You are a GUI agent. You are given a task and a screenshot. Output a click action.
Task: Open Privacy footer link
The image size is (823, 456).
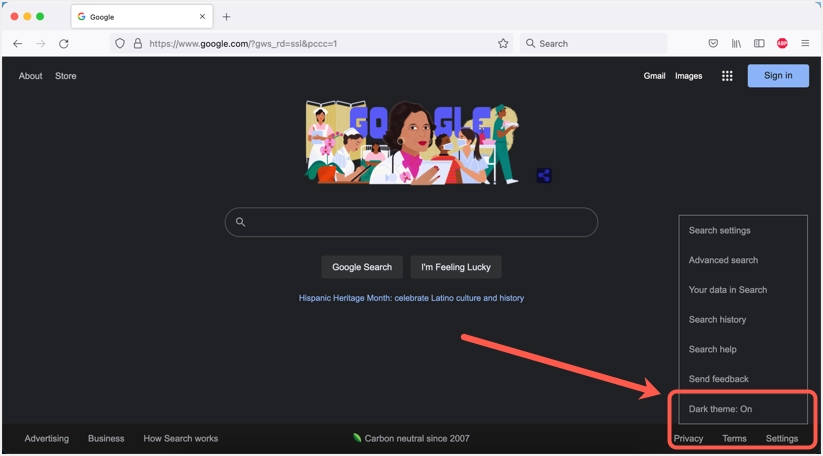(x=688, y=439)
